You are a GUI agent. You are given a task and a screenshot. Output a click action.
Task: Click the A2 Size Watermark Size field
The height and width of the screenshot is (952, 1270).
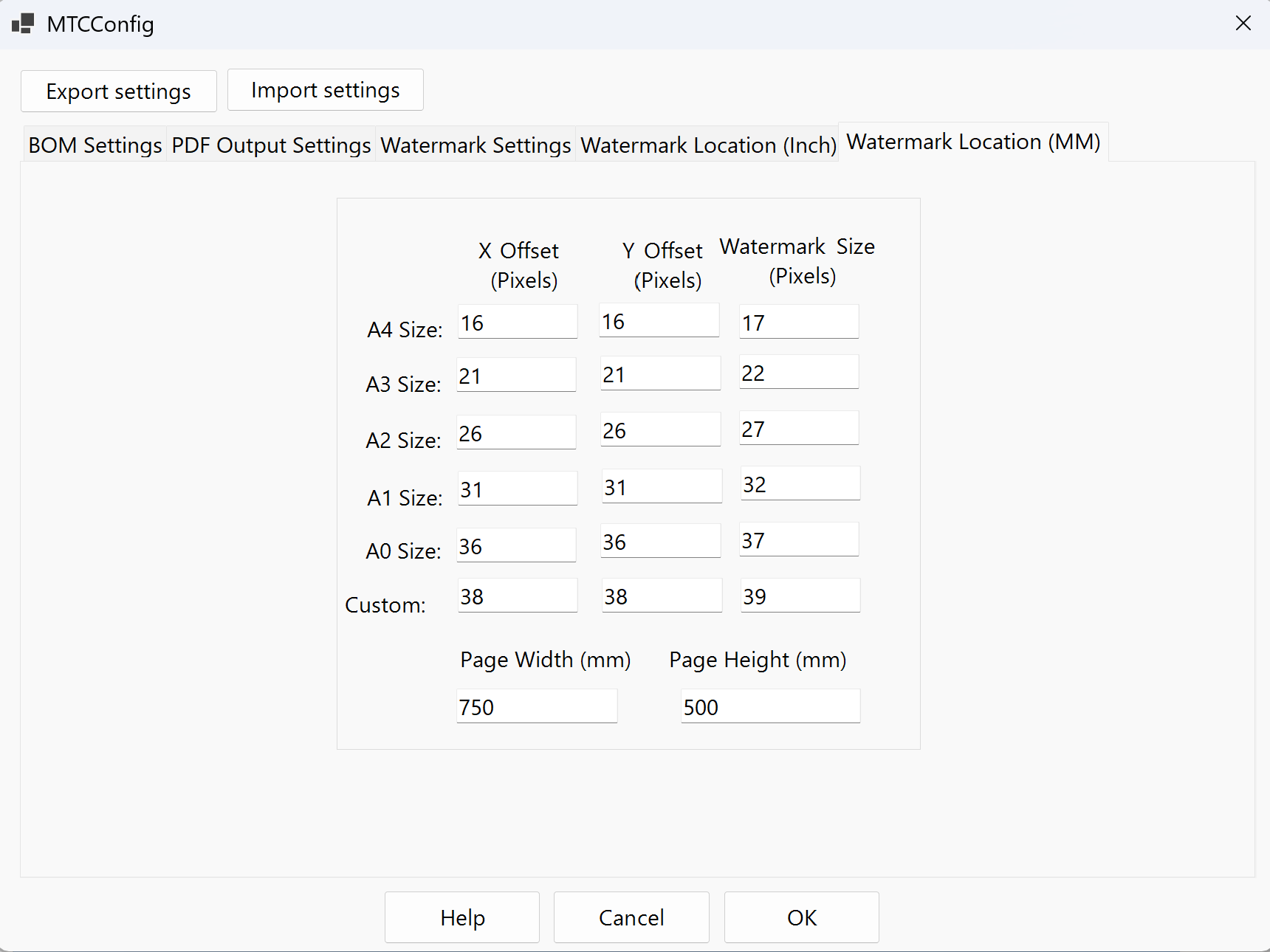click(799, 428)
